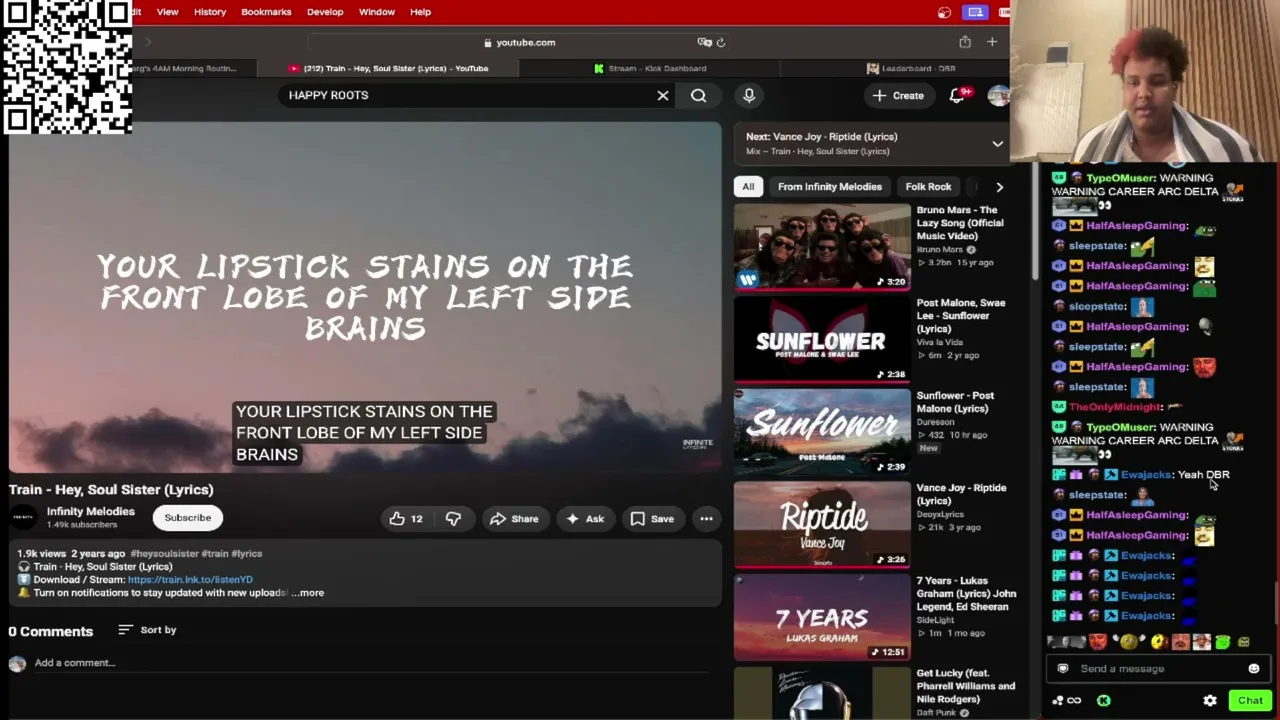Click the channel points icon below chat
The width and height of the screenshot is (1280, 720).
coord(1058,700)
